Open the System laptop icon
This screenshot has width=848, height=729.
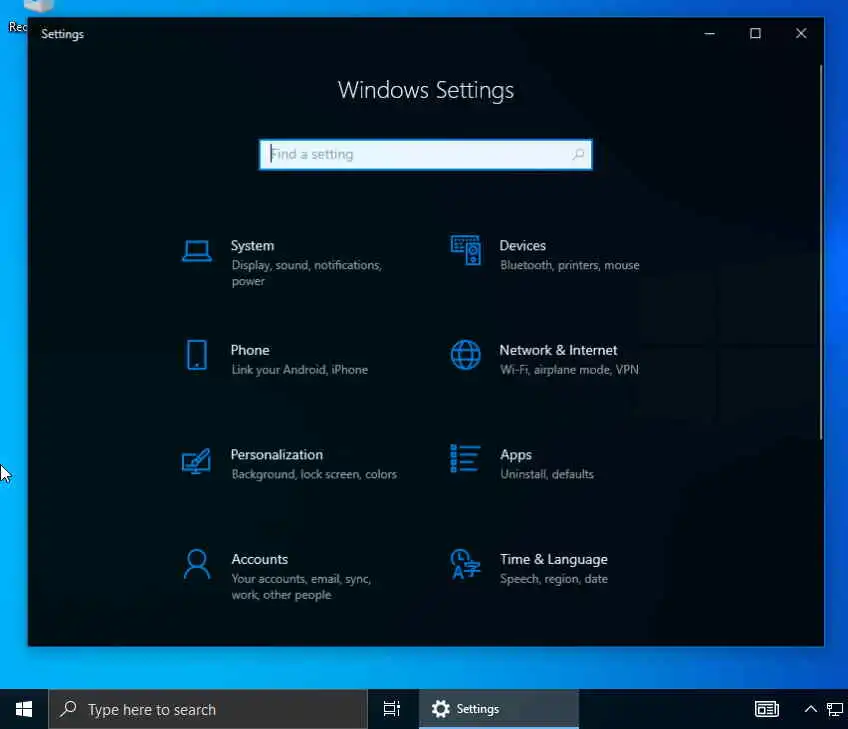coord(196,251)
